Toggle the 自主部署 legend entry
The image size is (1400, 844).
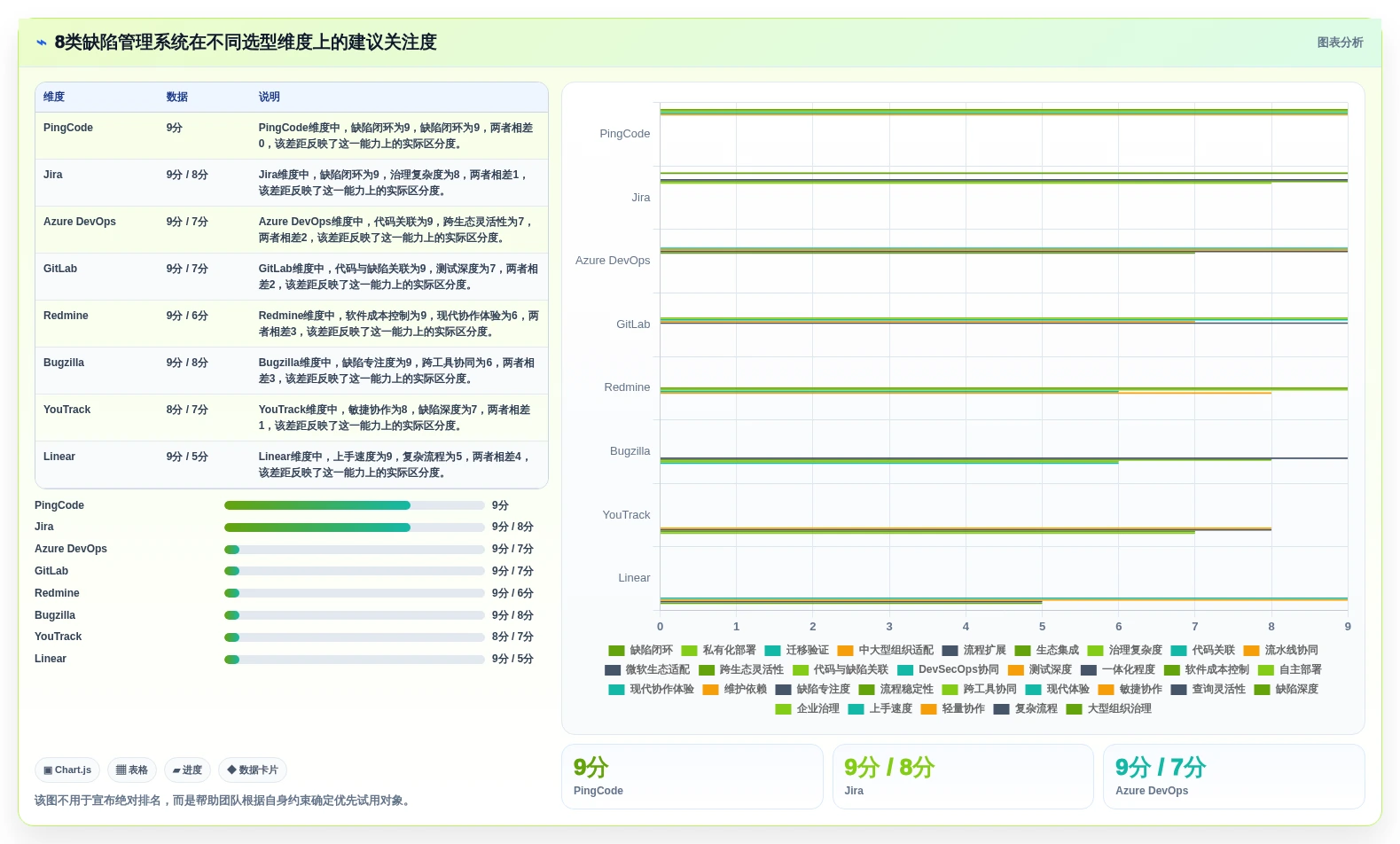click(1290, 670)
